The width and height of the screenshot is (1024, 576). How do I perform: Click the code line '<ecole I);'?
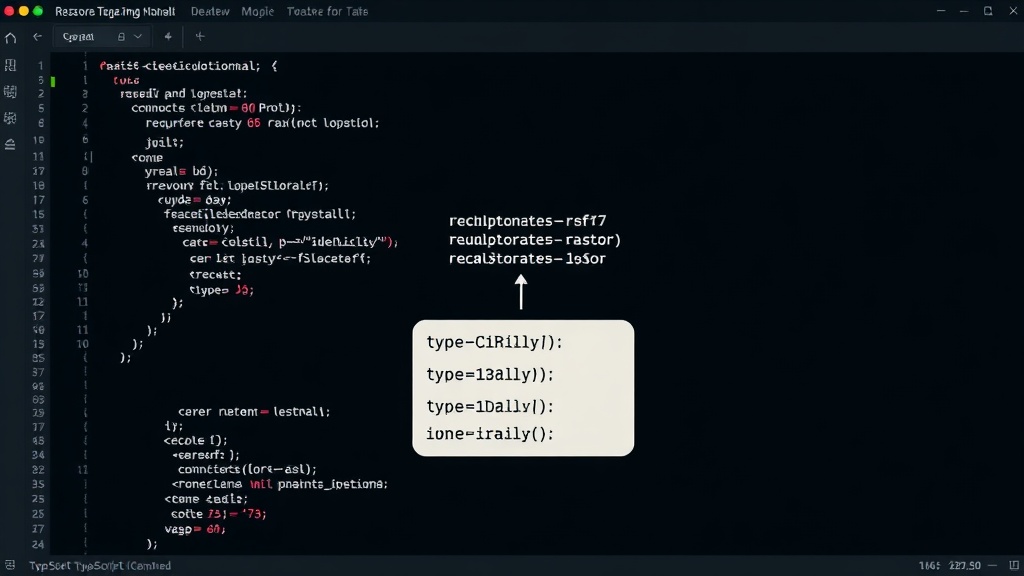pyautogui.click(x=196, y=440)
